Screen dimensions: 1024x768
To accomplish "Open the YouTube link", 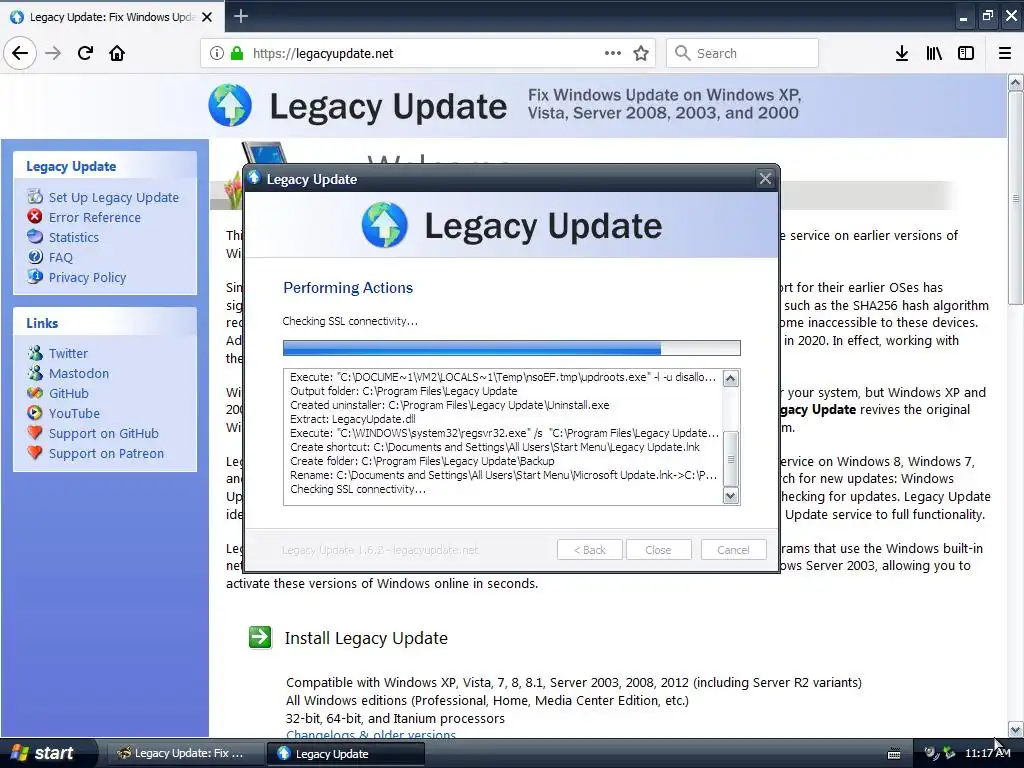I will tap(74, 413).
